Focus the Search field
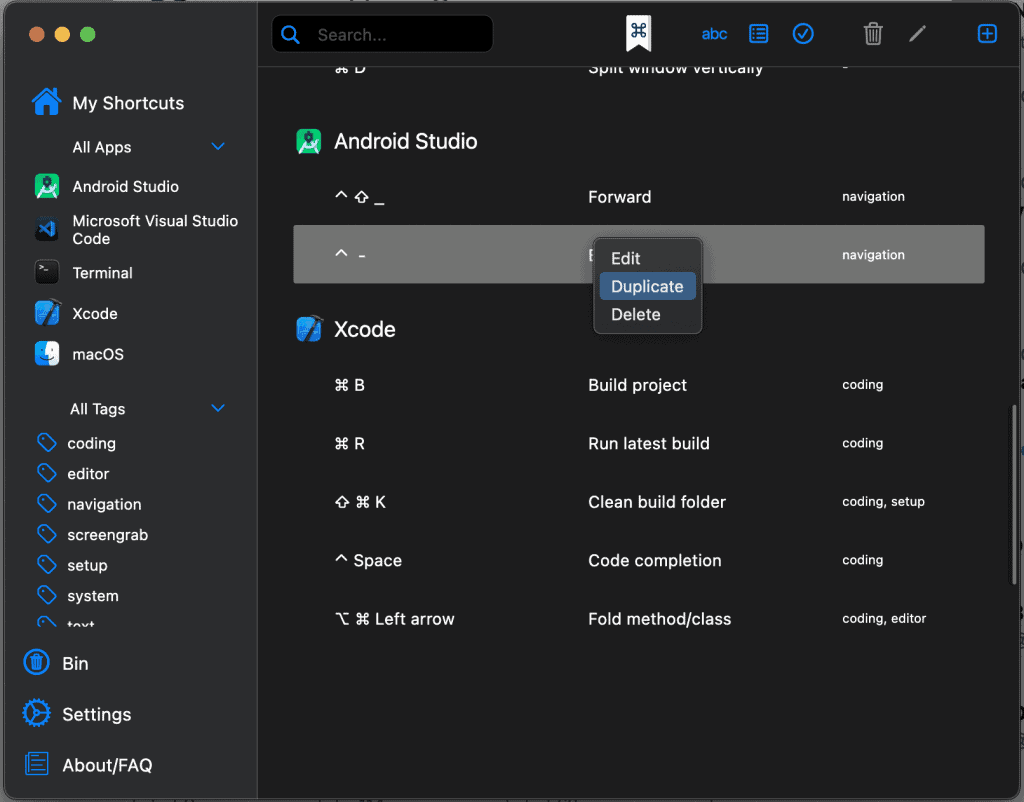Viewport: 1024px width, 802px height. pos(382,35)
